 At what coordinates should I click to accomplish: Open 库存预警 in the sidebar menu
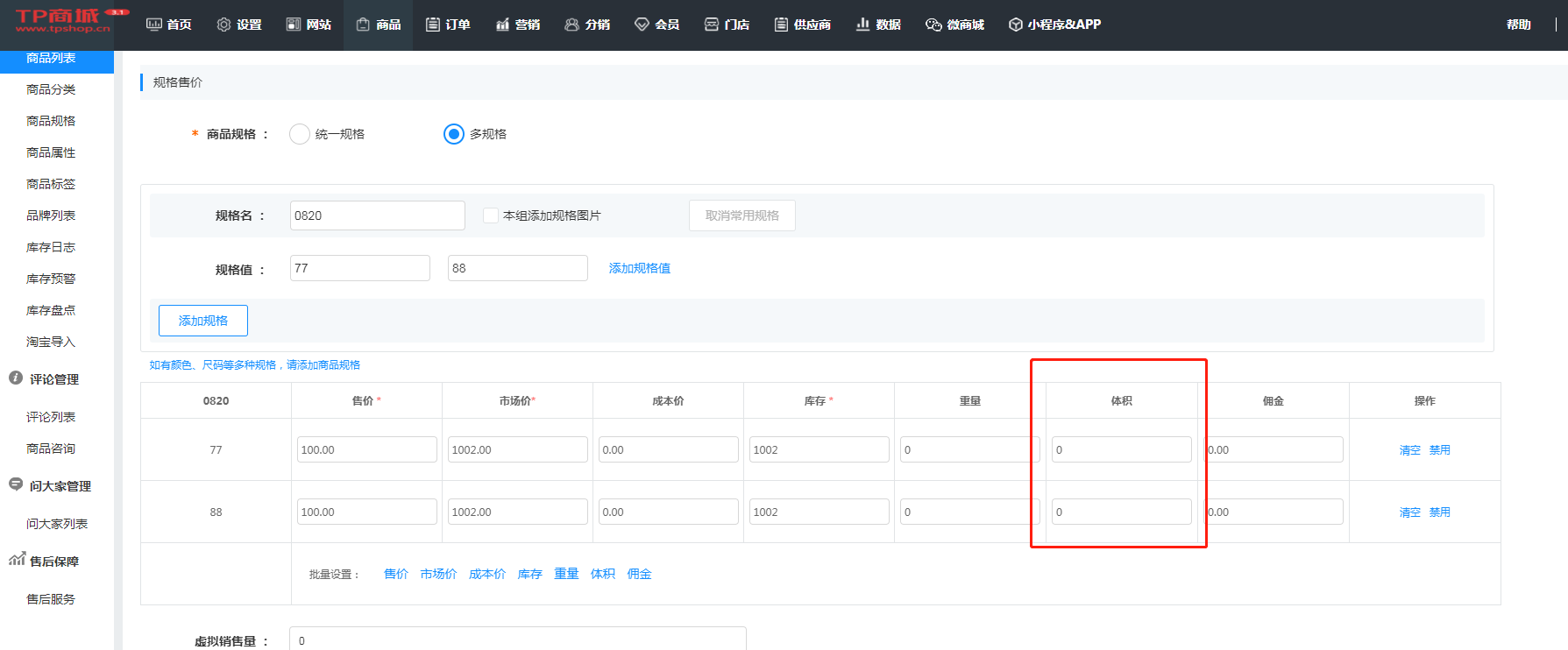point(51,279)
